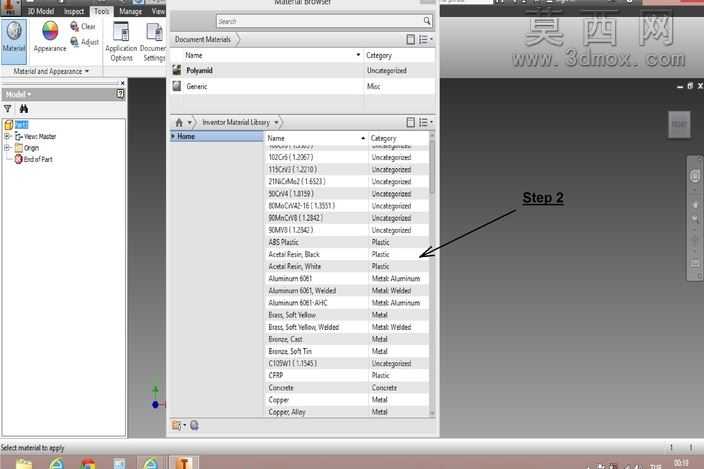Open Document Materials list view options
Image resolution: width=704 pixels, height=469 pixels.
425,39
